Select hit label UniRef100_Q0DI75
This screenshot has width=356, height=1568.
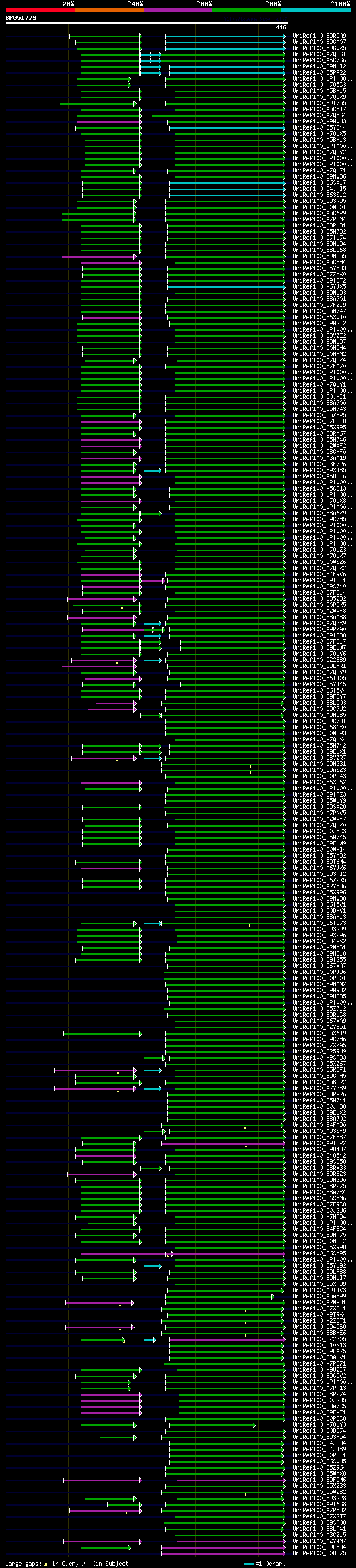tap(319, 1553)
